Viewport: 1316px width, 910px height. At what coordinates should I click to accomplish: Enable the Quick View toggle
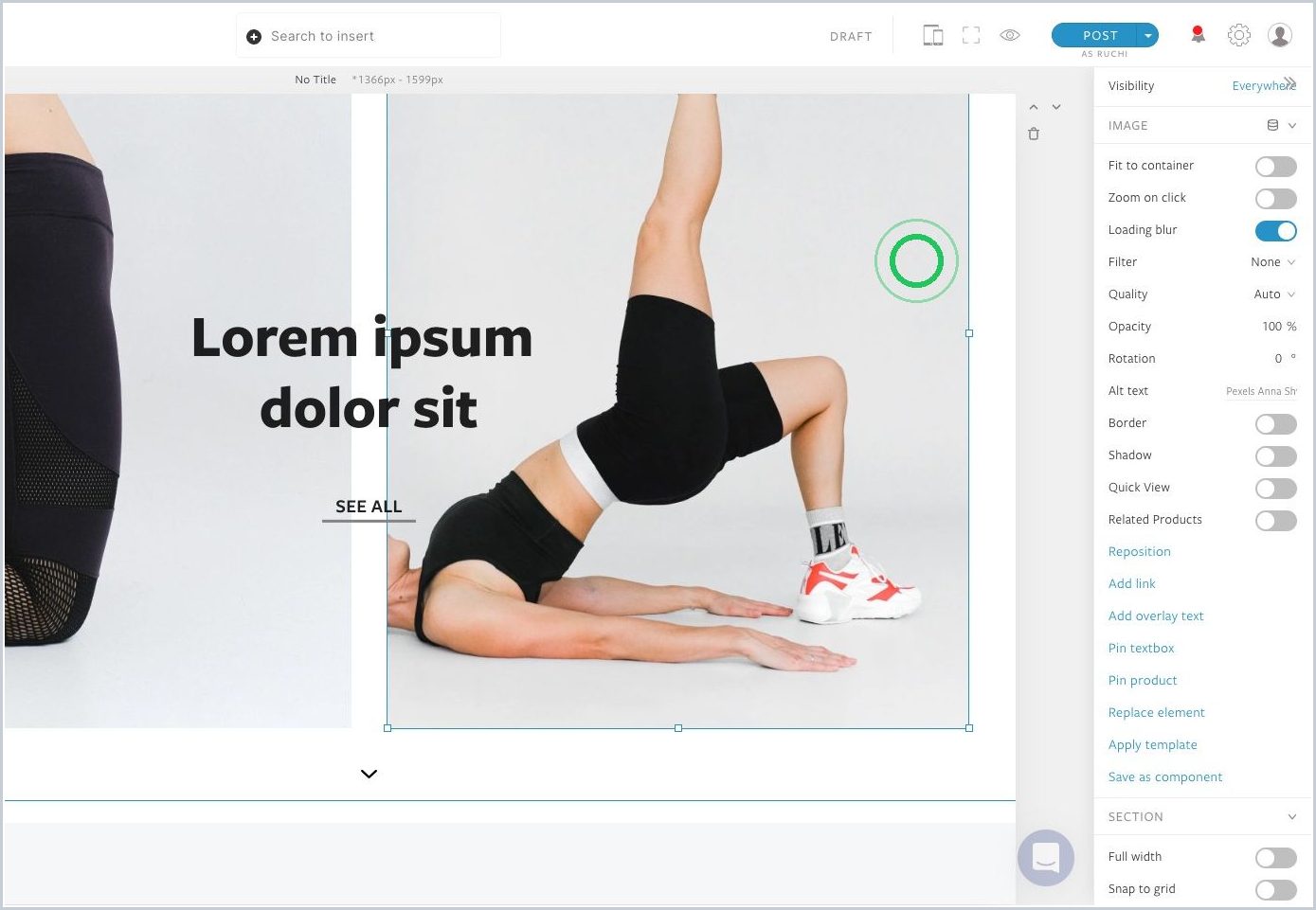click(1276, 489)
